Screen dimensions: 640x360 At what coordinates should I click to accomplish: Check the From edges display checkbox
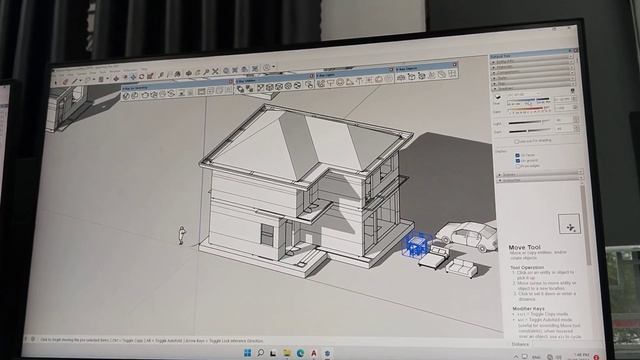[518, 166]
